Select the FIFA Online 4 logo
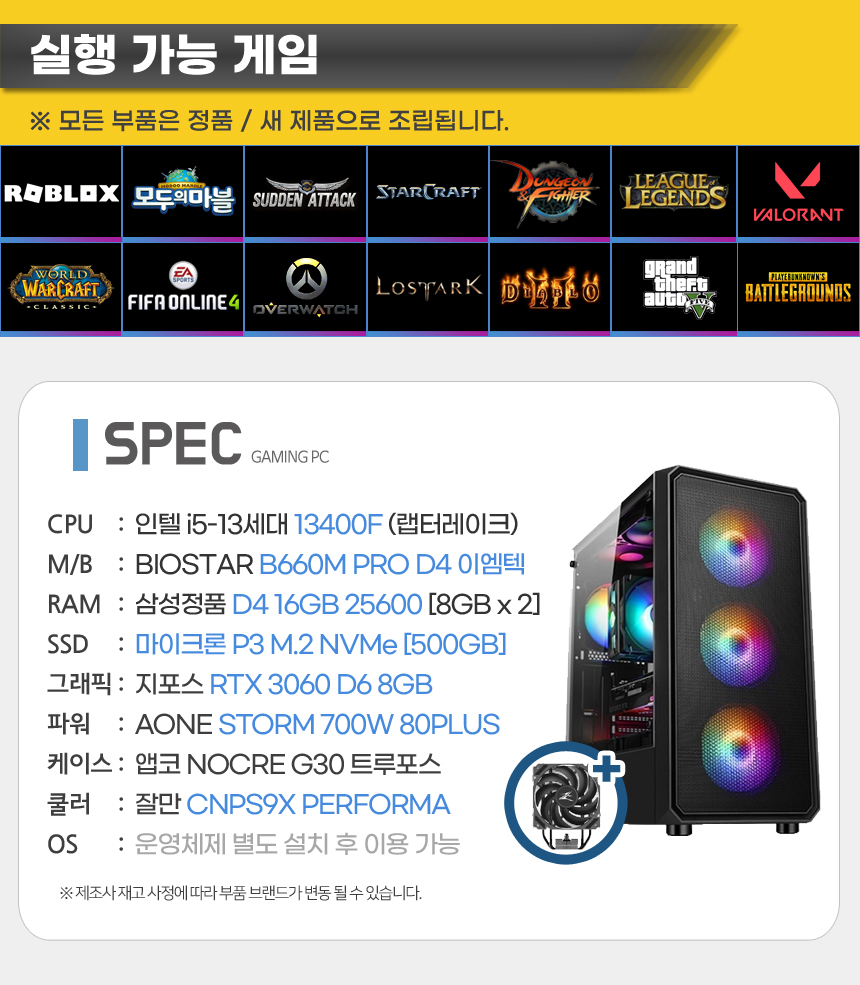 [183, 288]
